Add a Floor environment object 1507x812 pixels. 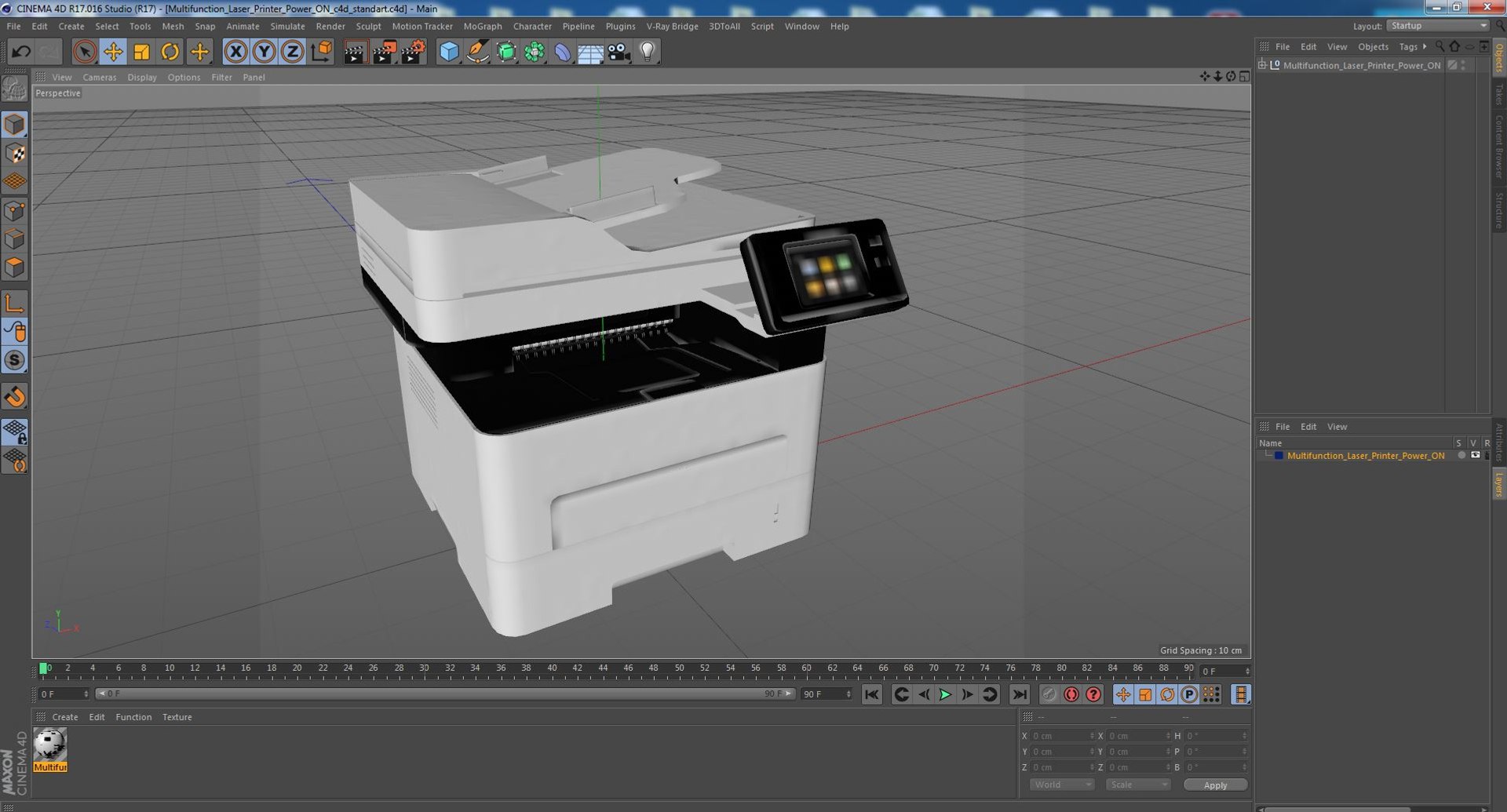(590, 52)
